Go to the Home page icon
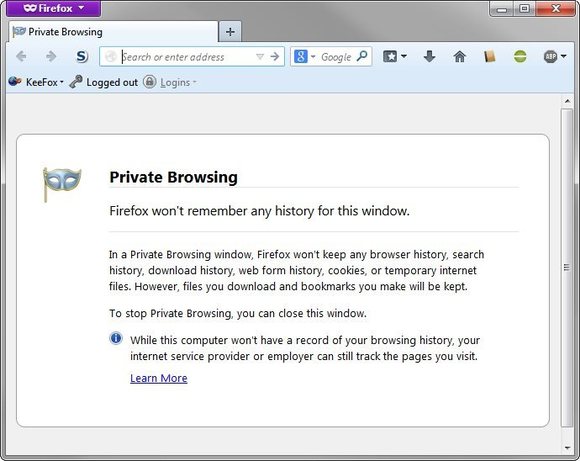The image size is (580, 461). pos(459,56)
